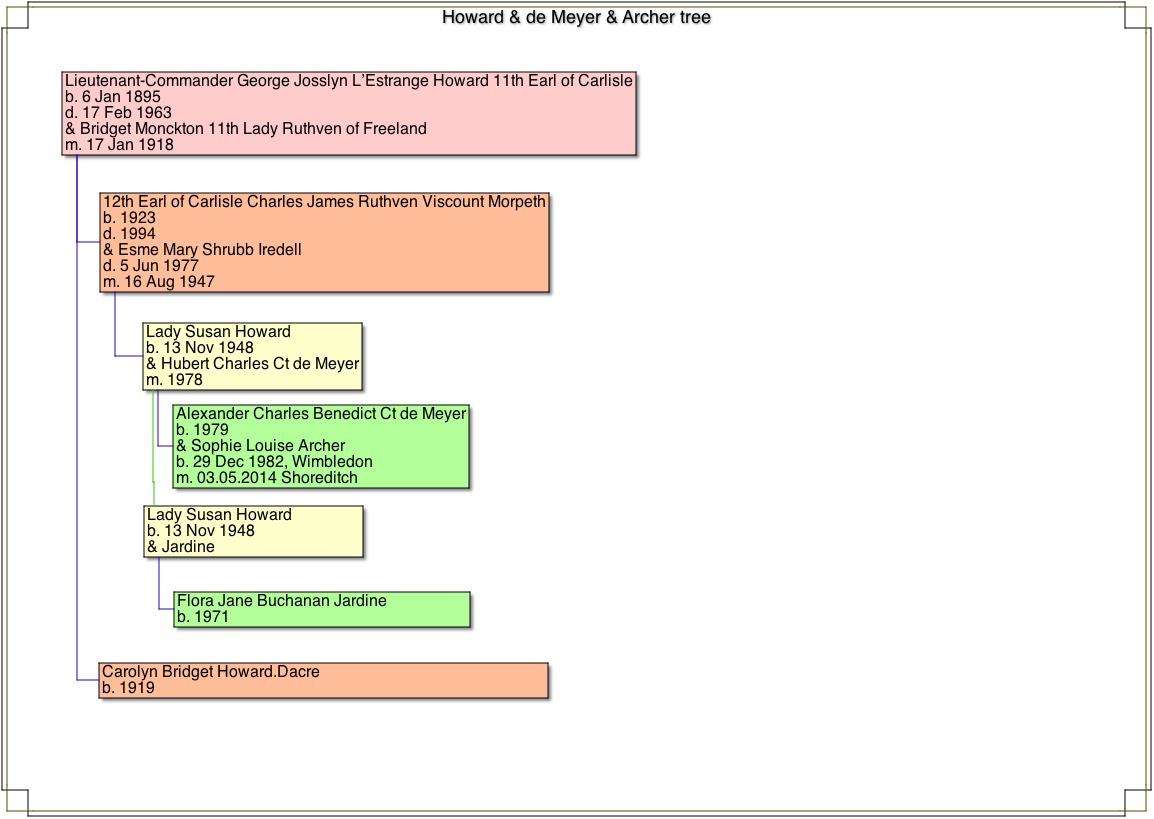Select Lady Susan Howard box with Jardine
Viewport: 1154px width, 819px height.
click(253, 531)
